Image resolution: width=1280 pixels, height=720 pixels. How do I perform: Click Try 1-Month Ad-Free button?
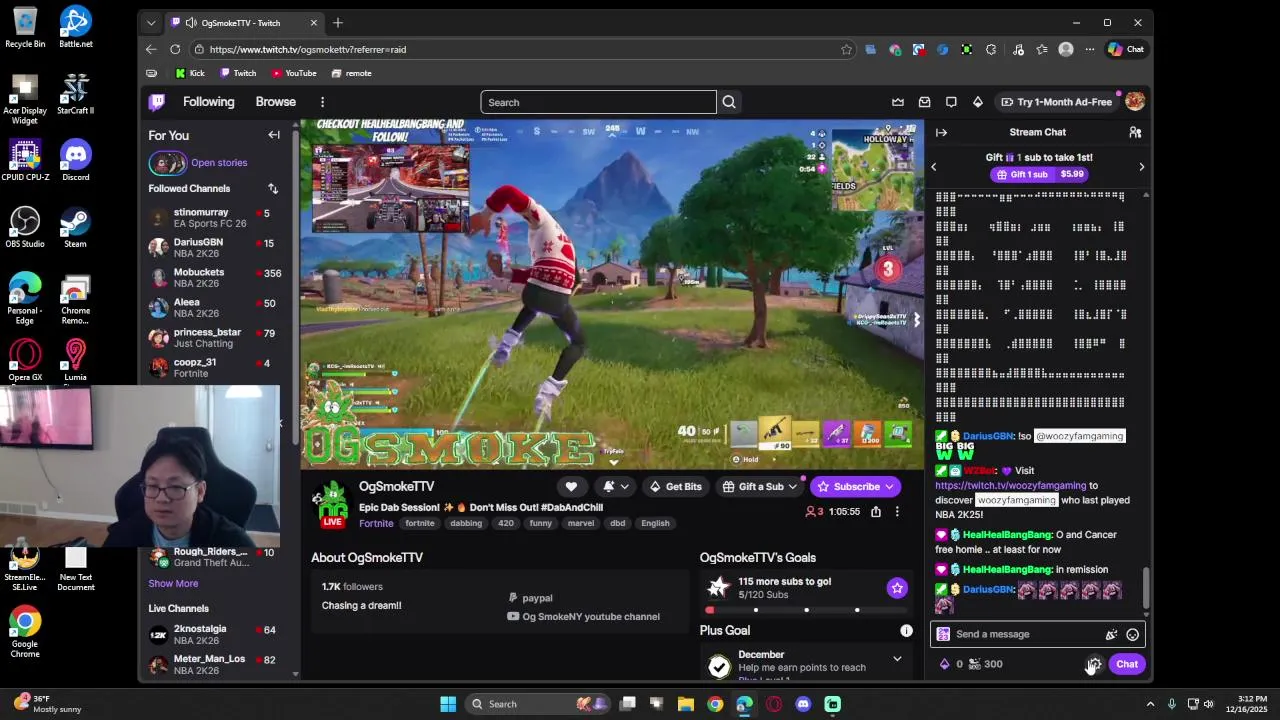pyautogui.click(x=1056, y=102)
